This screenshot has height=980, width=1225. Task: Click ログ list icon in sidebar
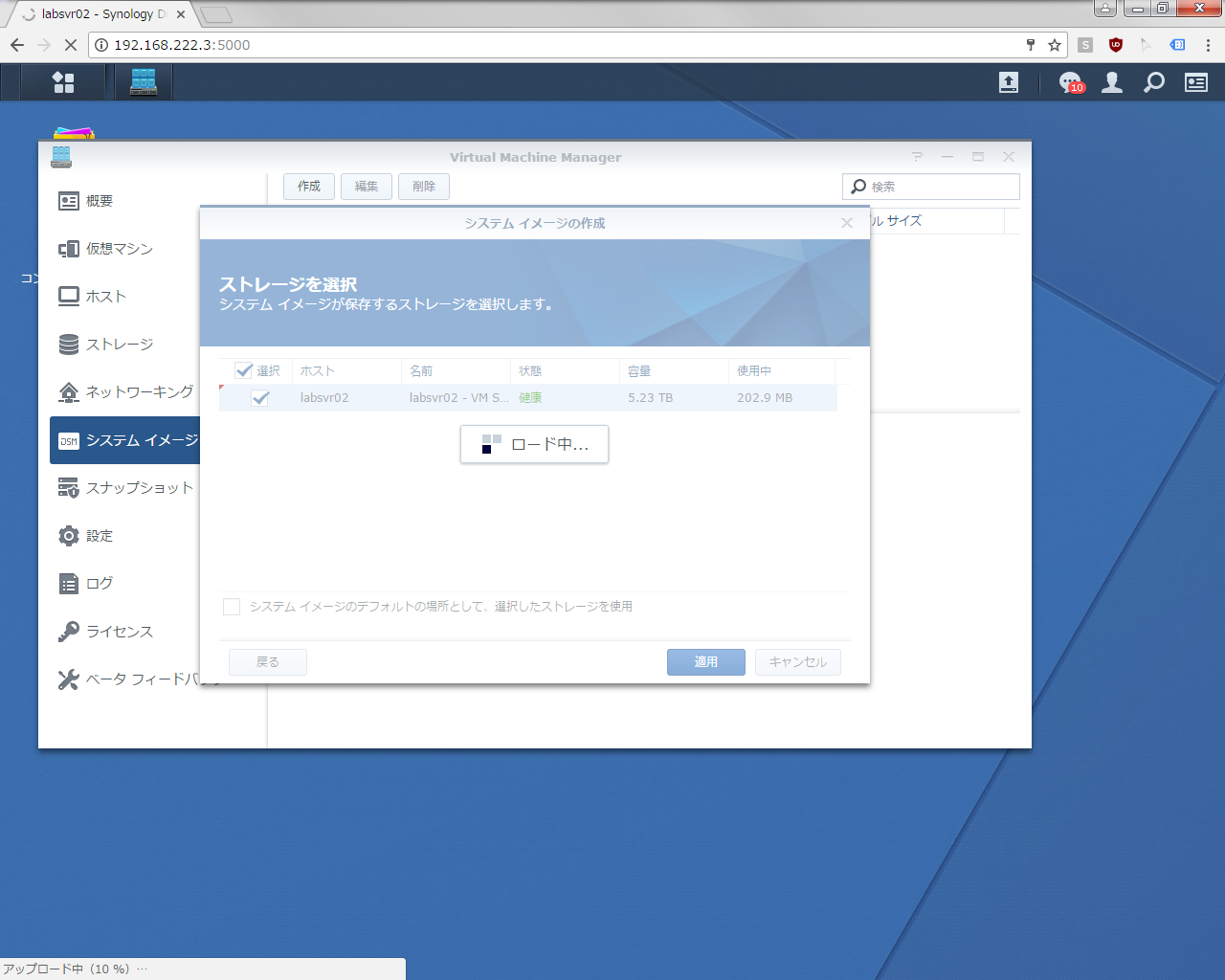coord(69,584)
